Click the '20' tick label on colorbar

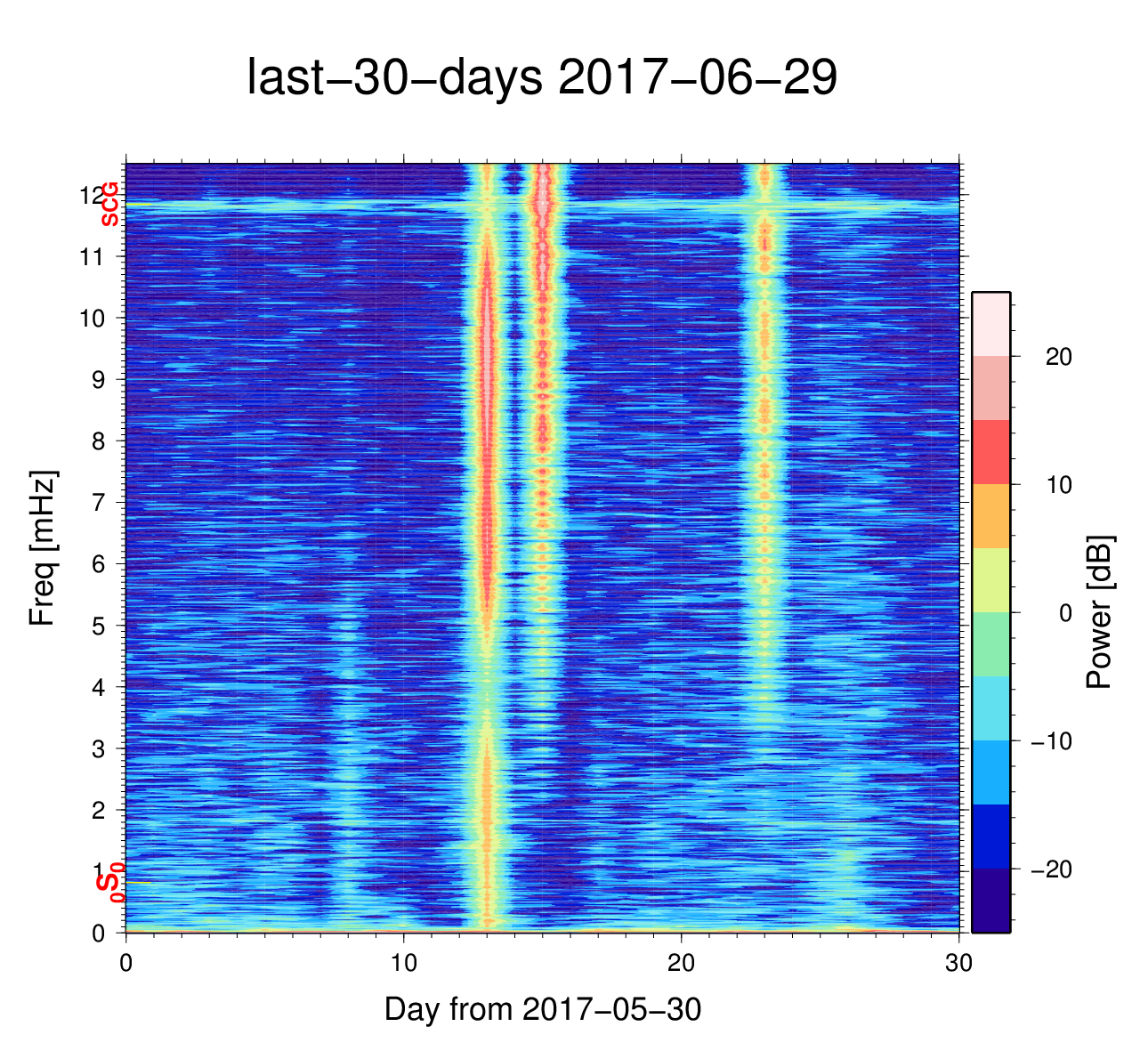1058,357
